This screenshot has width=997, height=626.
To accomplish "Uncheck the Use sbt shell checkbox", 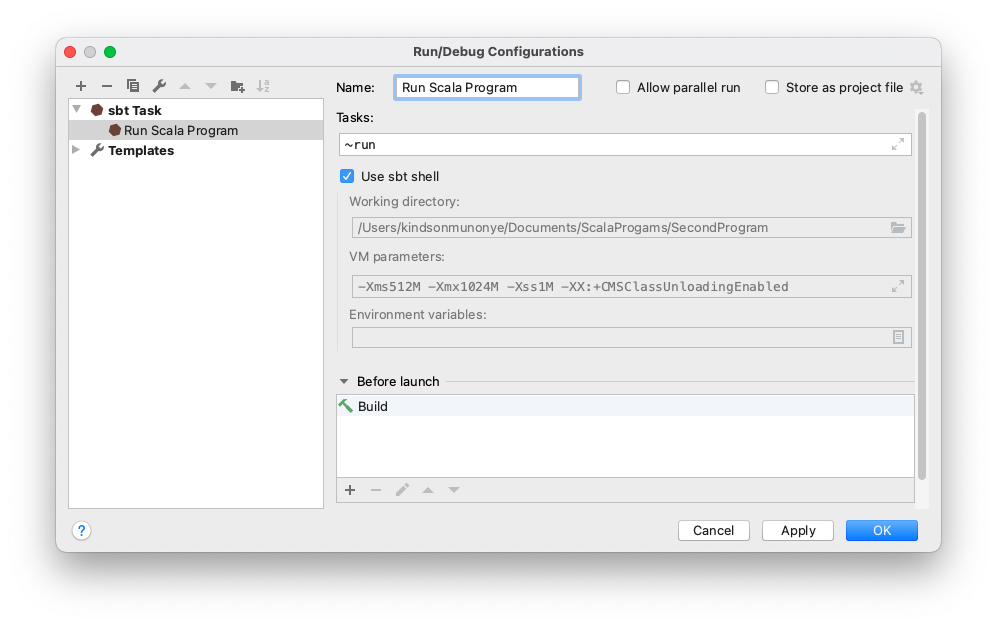I will point(347,177).
